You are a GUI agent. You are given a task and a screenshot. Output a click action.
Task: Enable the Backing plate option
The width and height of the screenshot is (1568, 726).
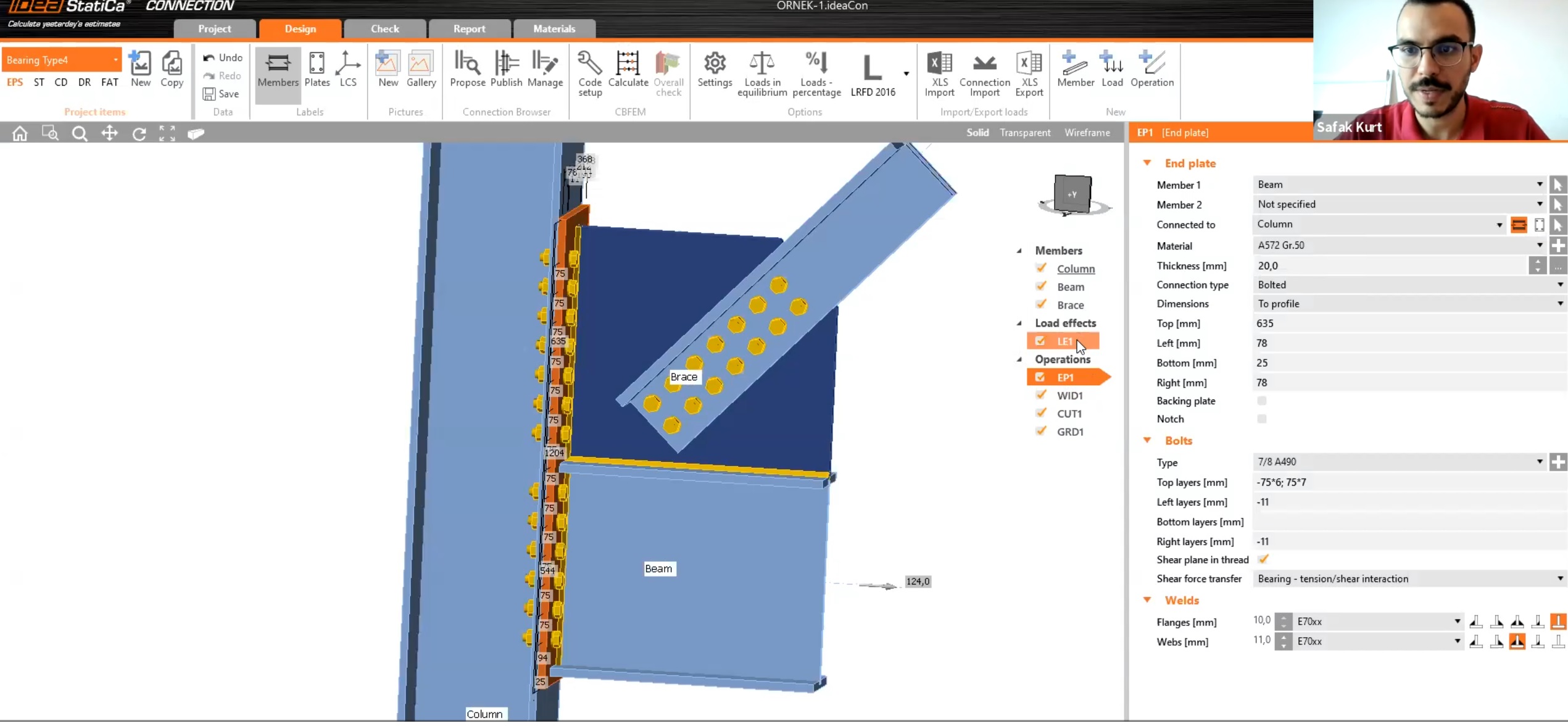click(1263, 401)
